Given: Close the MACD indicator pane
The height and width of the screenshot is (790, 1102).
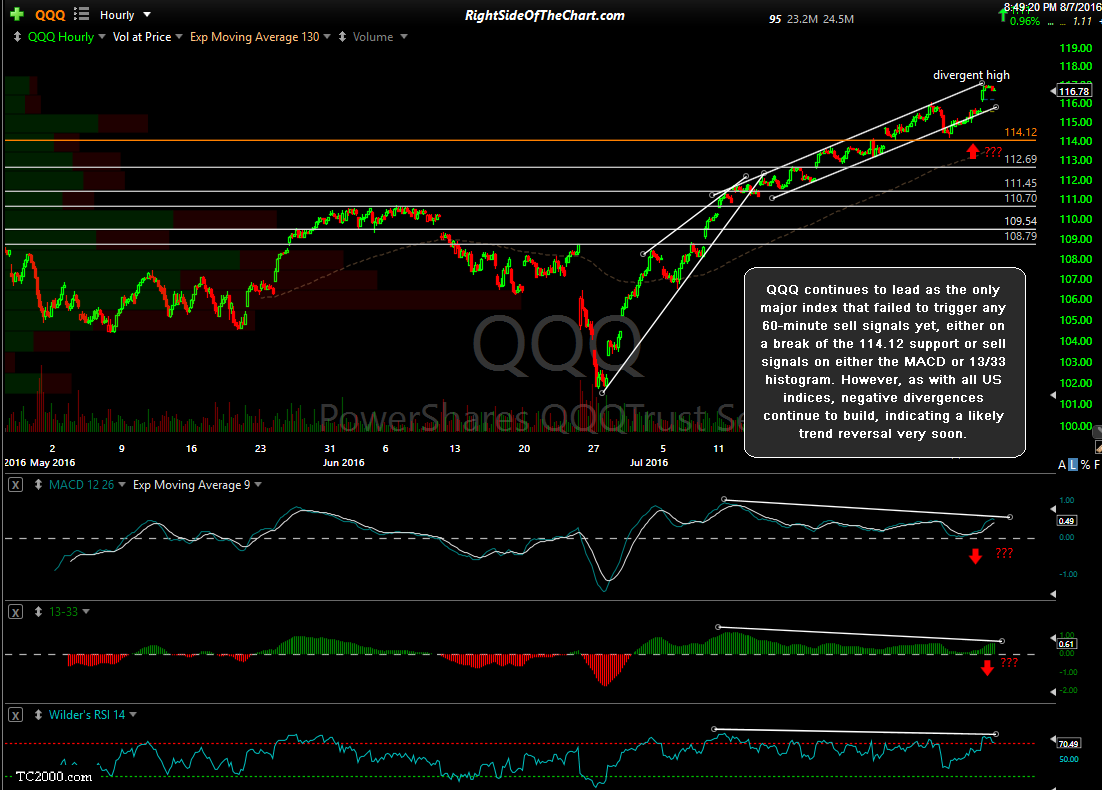Looking at the screenshot, I should tap(17, 485).
